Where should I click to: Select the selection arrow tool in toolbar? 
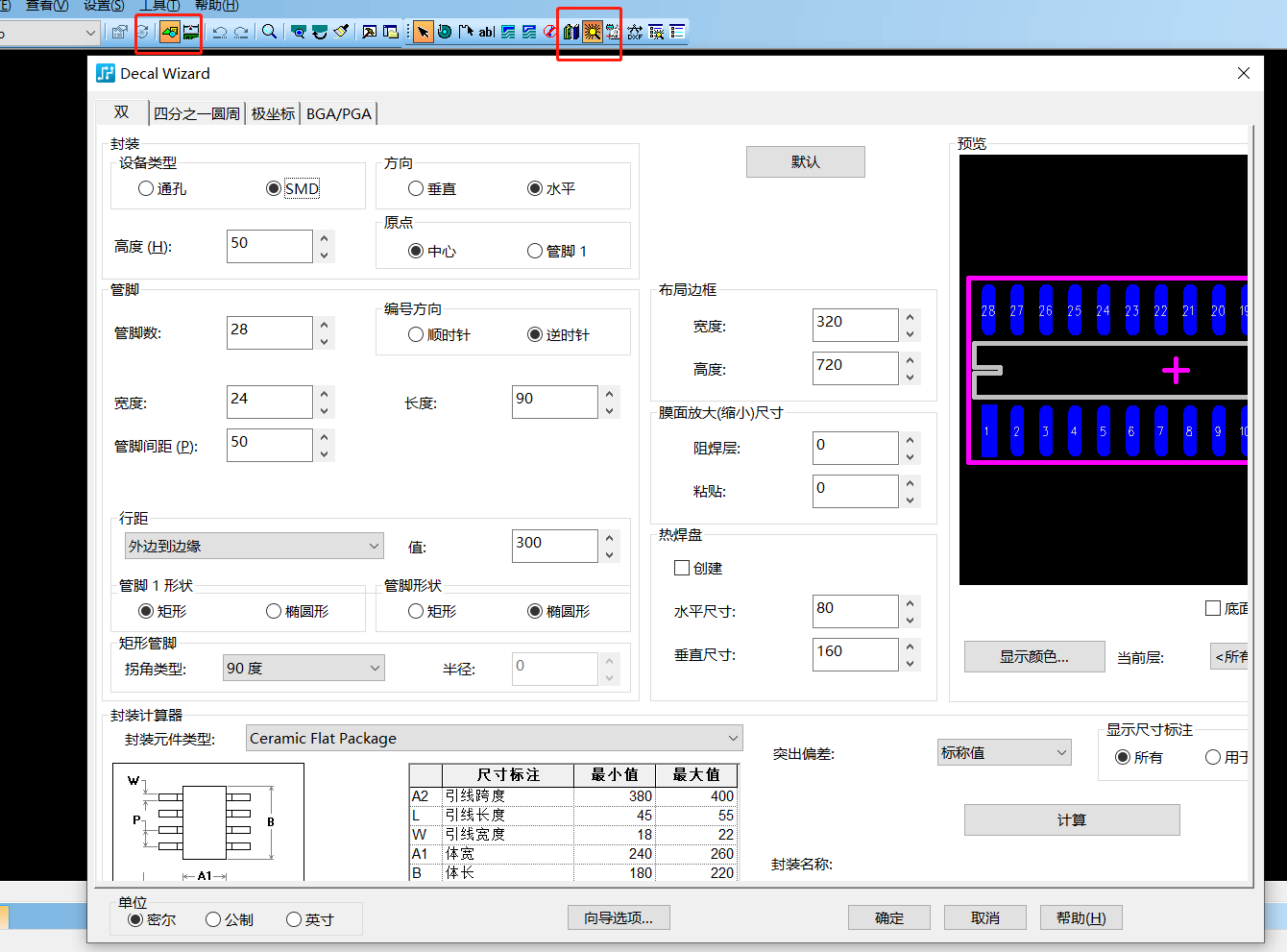(x=423, y=31)
